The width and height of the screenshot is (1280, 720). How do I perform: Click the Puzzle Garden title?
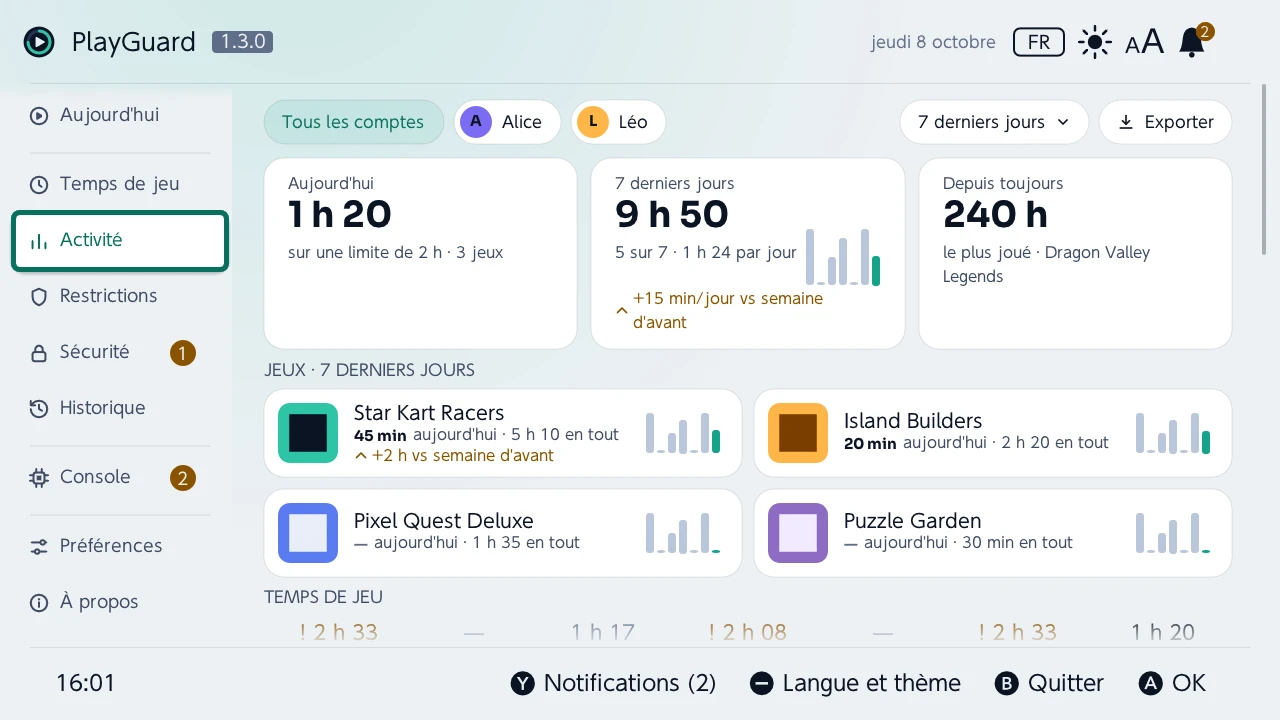click(x=913, y=521)
